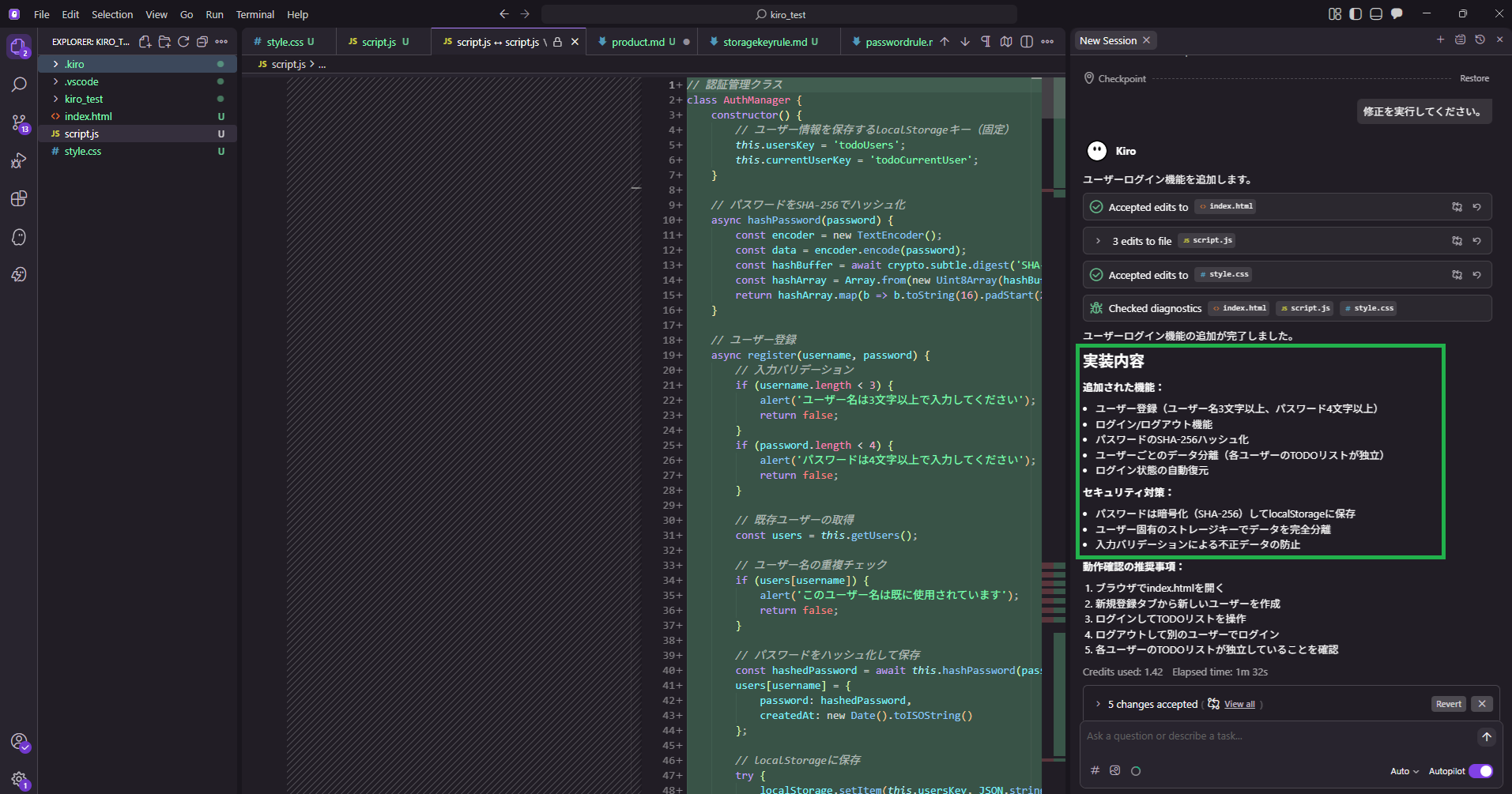Expand the .kiro folder
Image resolution: width=1512 pixels, height=794 pixels.
(x=74, y=64)
